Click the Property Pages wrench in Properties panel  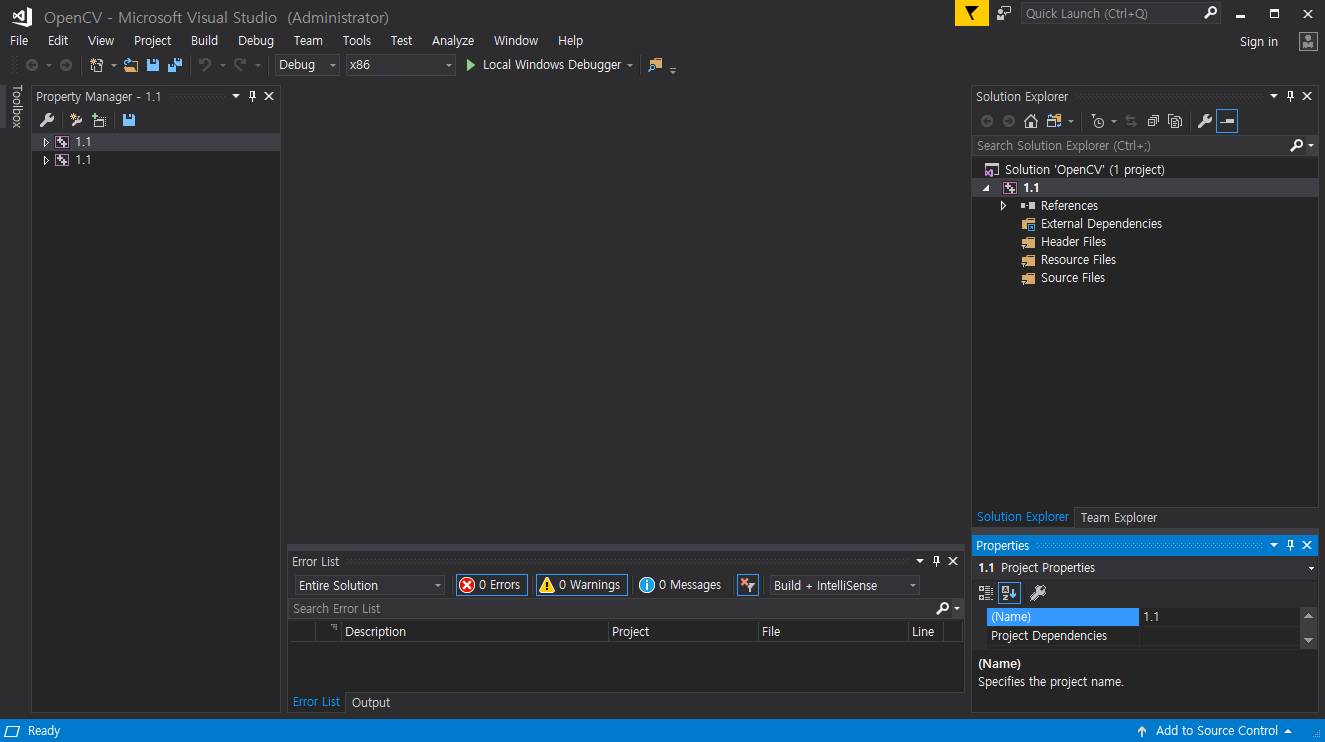1038,593
